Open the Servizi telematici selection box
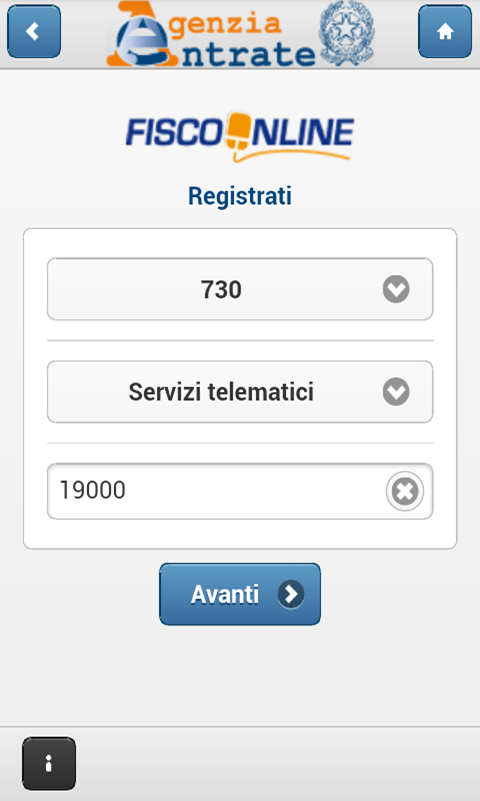480x801 pixels. [x=240, y=392]
